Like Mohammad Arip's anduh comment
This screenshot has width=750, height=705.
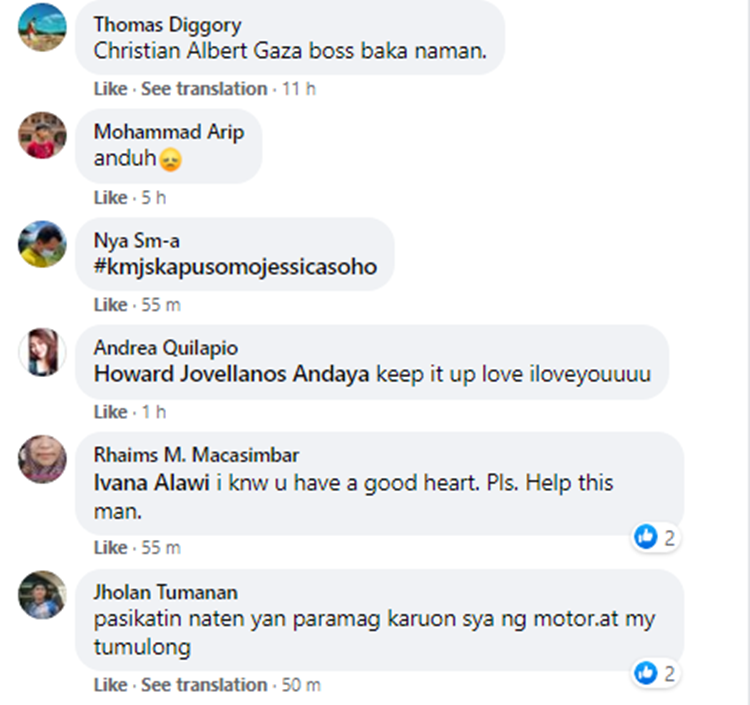pyautogui.click(x=110, y=198)
